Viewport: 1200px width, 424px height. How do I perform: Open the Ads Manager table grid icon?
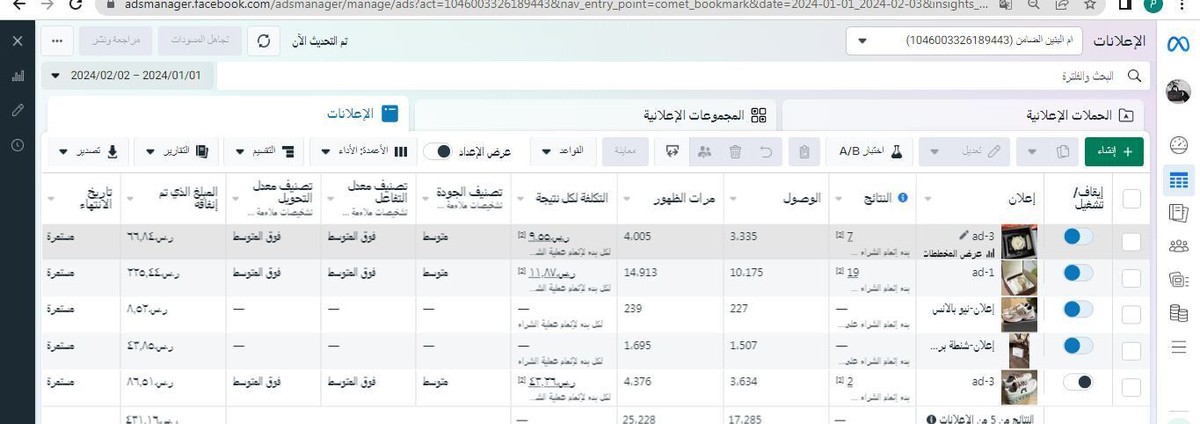click(1177, 180)
